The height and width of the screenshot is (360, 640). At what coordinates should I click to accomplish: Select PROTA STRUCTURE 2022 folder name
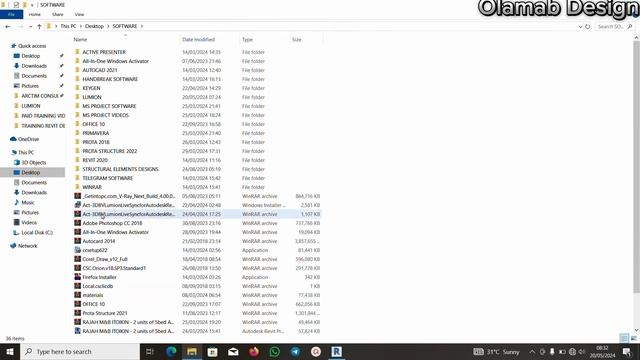coord(109,151)
